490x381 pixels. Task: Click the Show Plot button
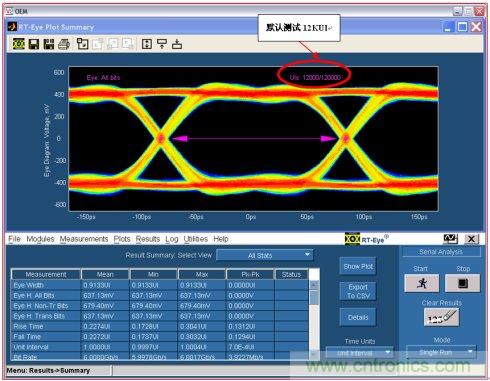click(x=358, y=266)
